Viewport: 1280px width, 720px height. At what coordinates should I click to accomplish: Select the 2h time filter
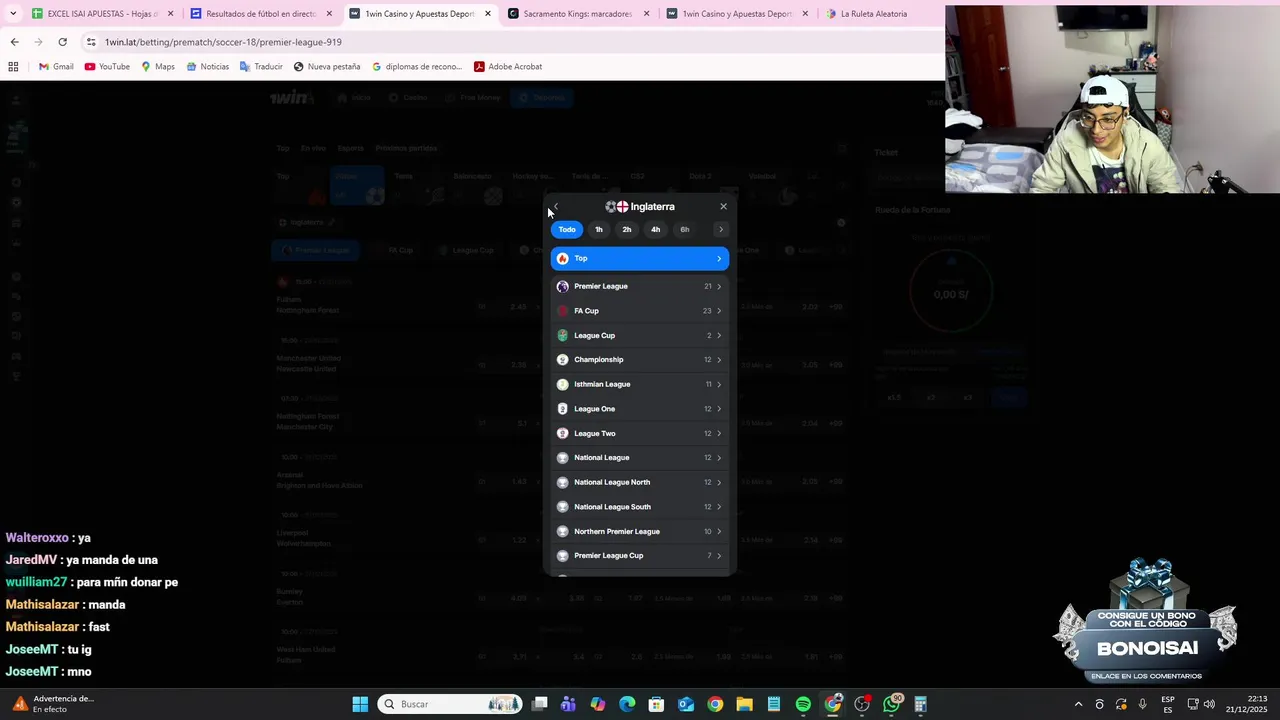627,230
